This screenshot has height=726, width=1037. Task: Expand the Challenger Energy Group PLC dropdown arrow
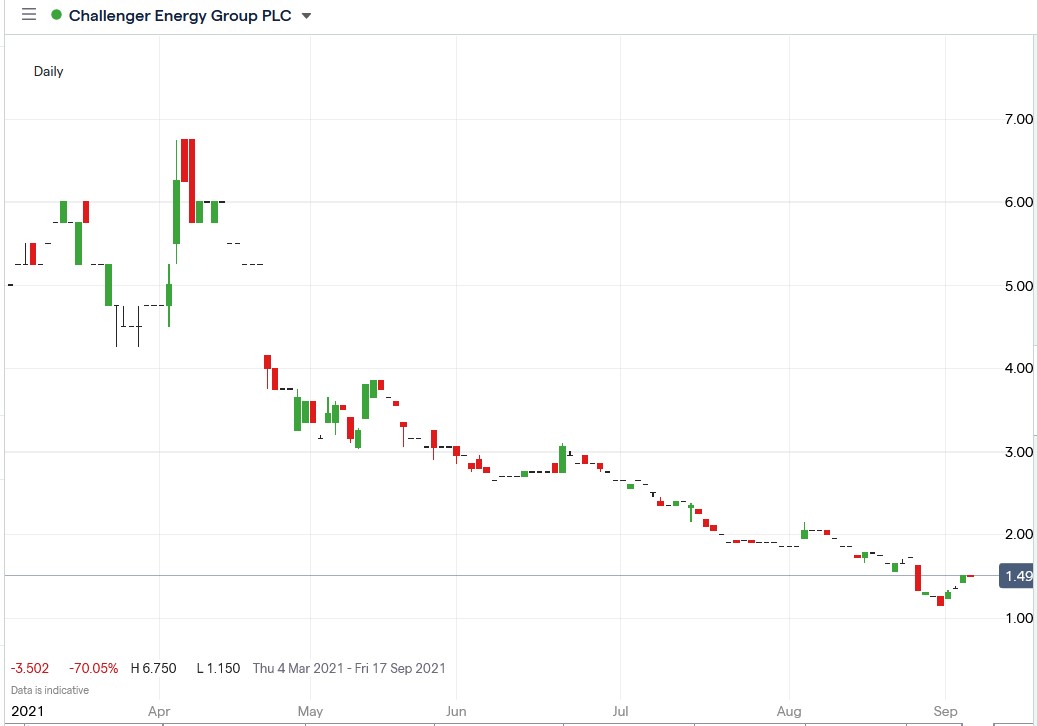tap(306, 16)
